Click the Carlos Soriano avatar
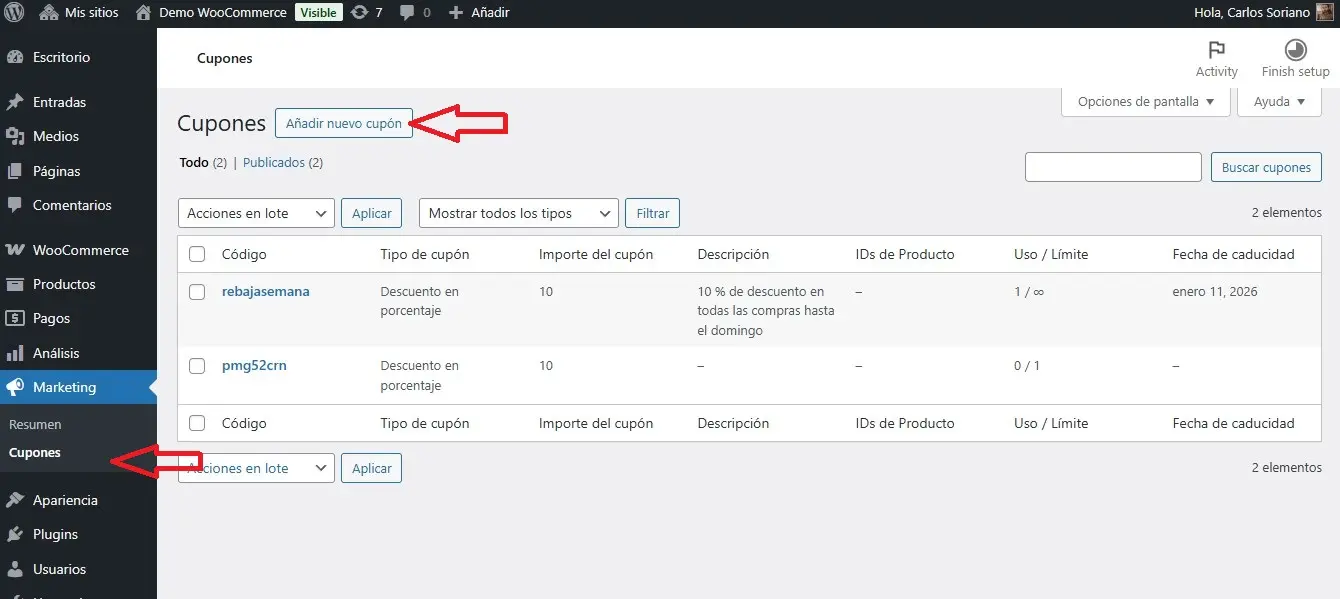 click(1323, 13)
